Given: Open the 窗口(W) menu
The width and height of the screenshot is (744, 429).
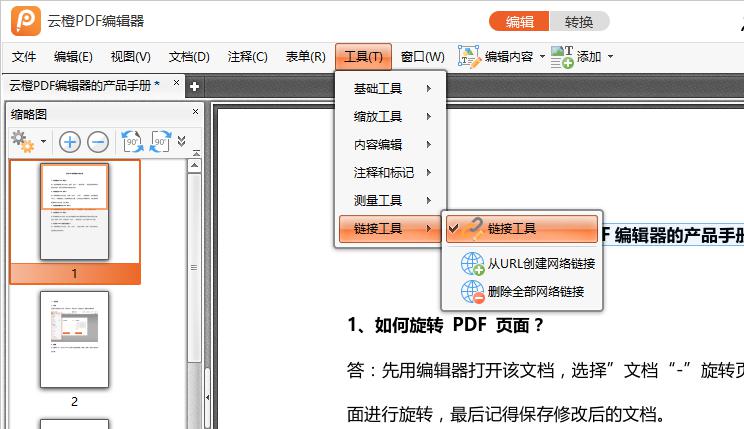Looking at the screenshot, I should coord(422,57).
